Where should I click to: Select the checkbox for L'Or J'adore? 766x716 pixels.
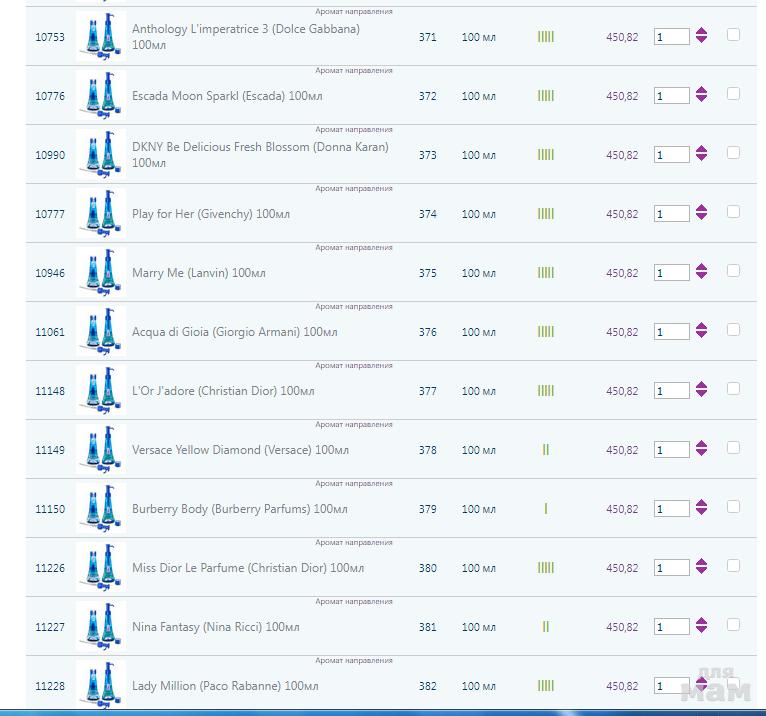[x=733, y=389]
